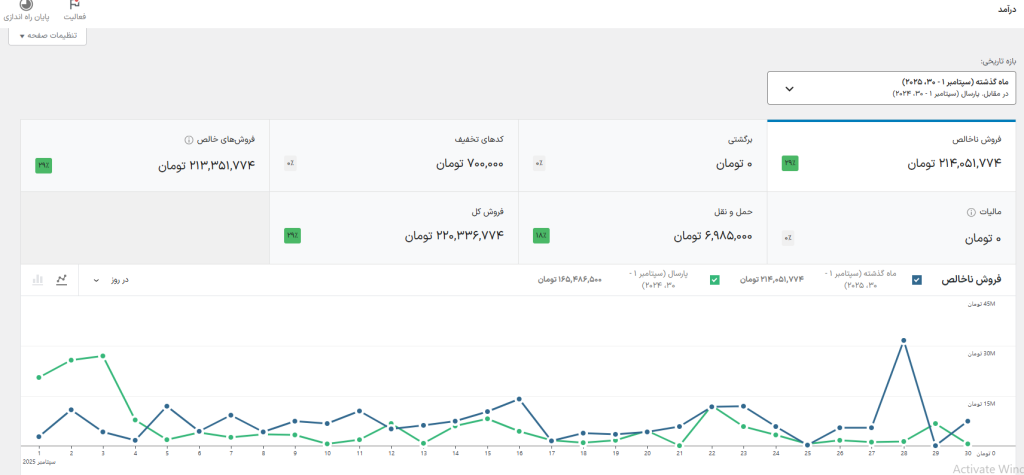The width and height of the screenshot is (1024, 475).
Task: Click the green 18% badge on shipping
Action: 540,236
